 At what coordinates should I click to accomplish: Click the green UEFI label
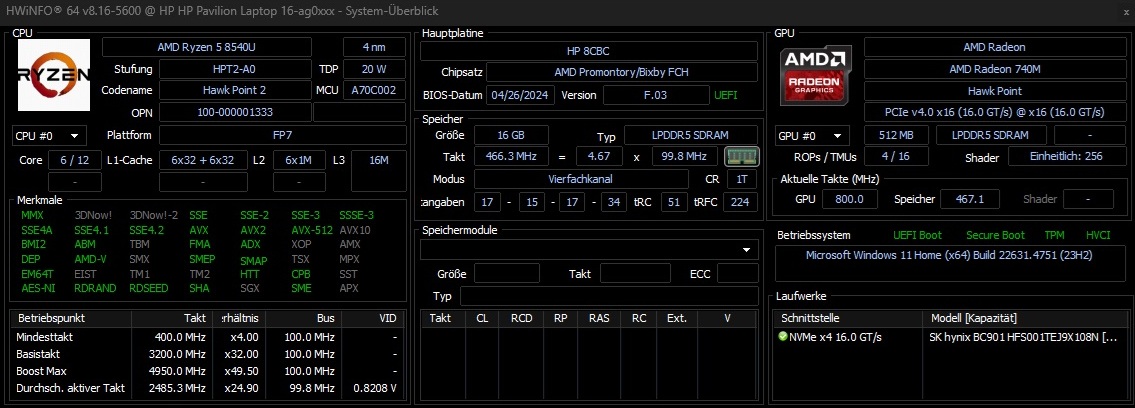click(726, 95)
